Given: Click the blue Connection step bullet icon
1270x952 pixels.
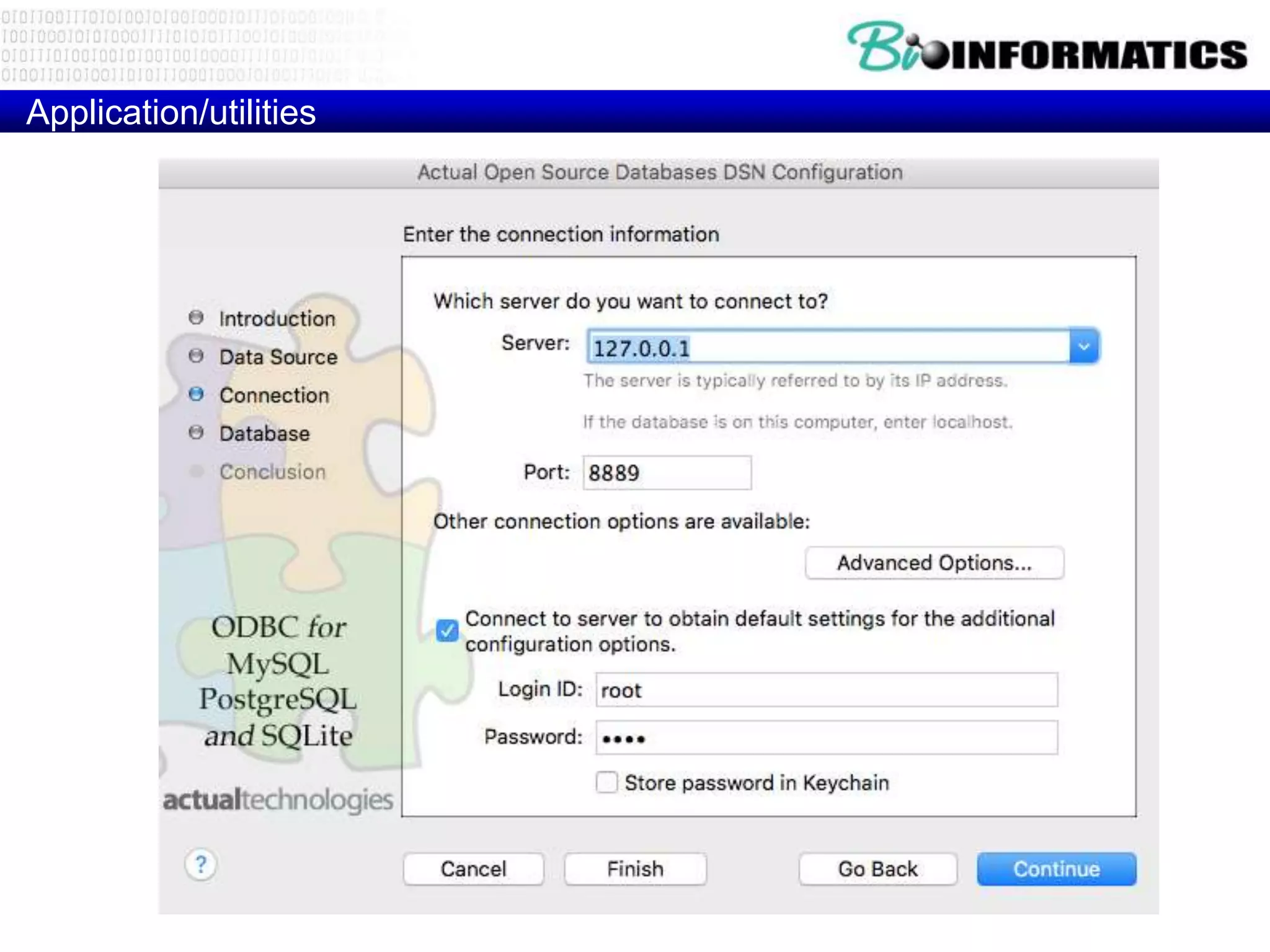Looking at the screenshot, I should [x=196, y=394].
